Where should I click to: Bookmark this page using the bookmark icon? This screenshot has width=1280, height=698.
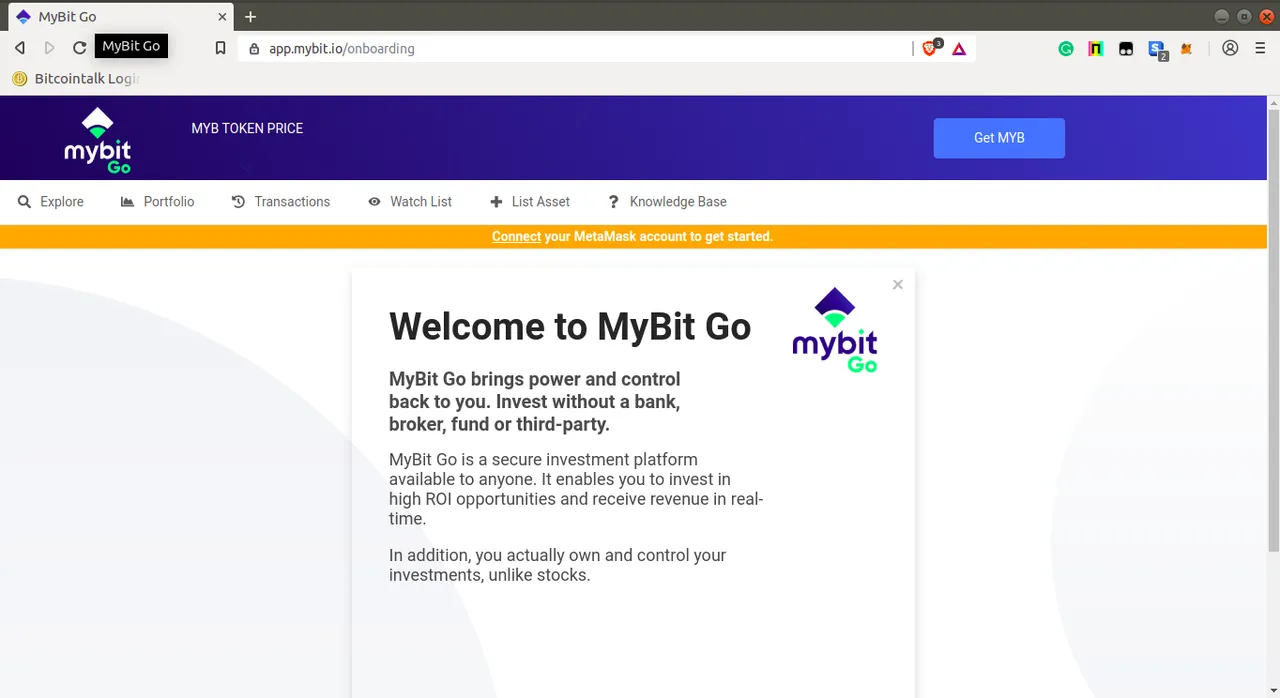[221, 48]
